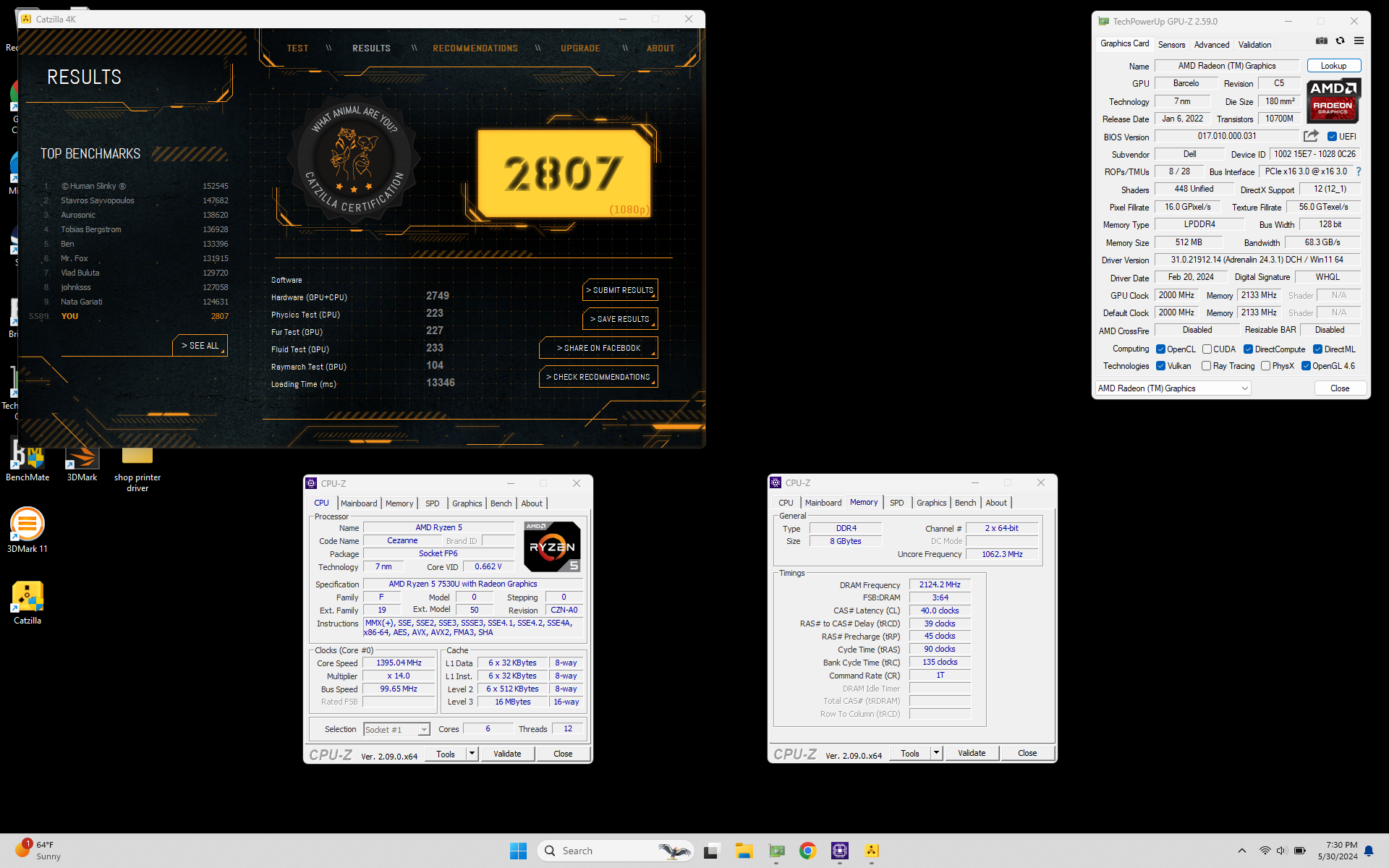Toggle PhysX checkbox in GPU-Z

(x=1265, y=366)
